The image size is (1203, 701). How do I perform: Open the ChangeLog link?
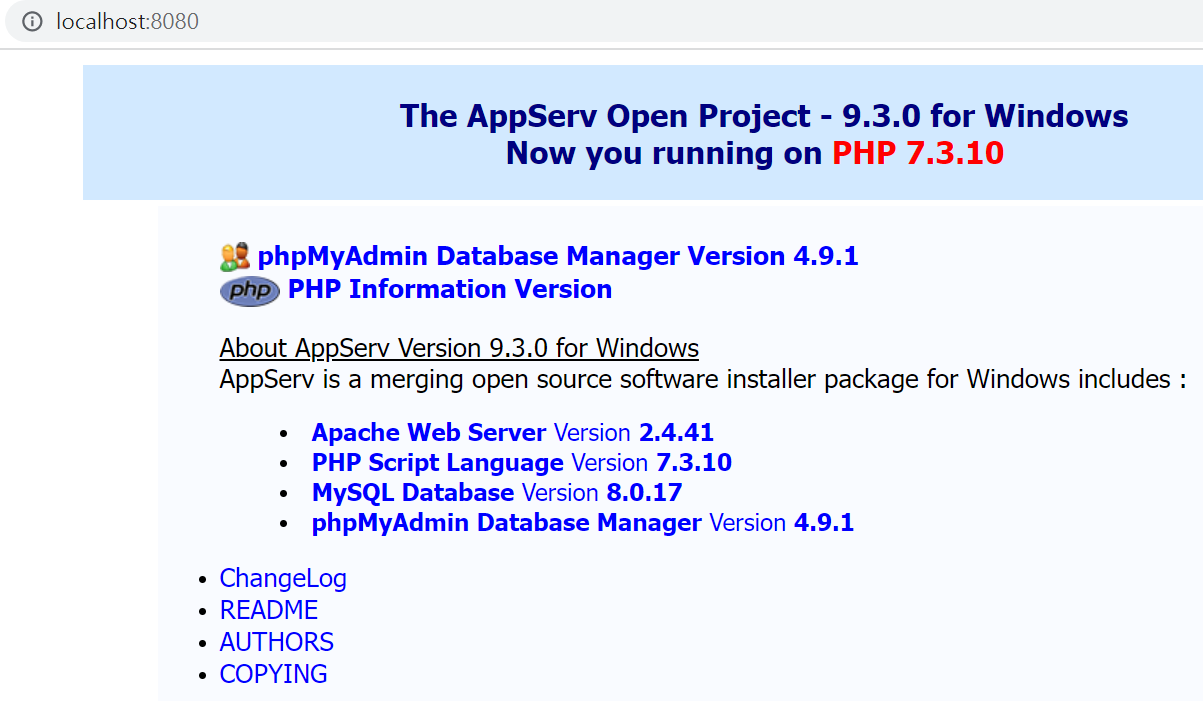click(283, 579)
